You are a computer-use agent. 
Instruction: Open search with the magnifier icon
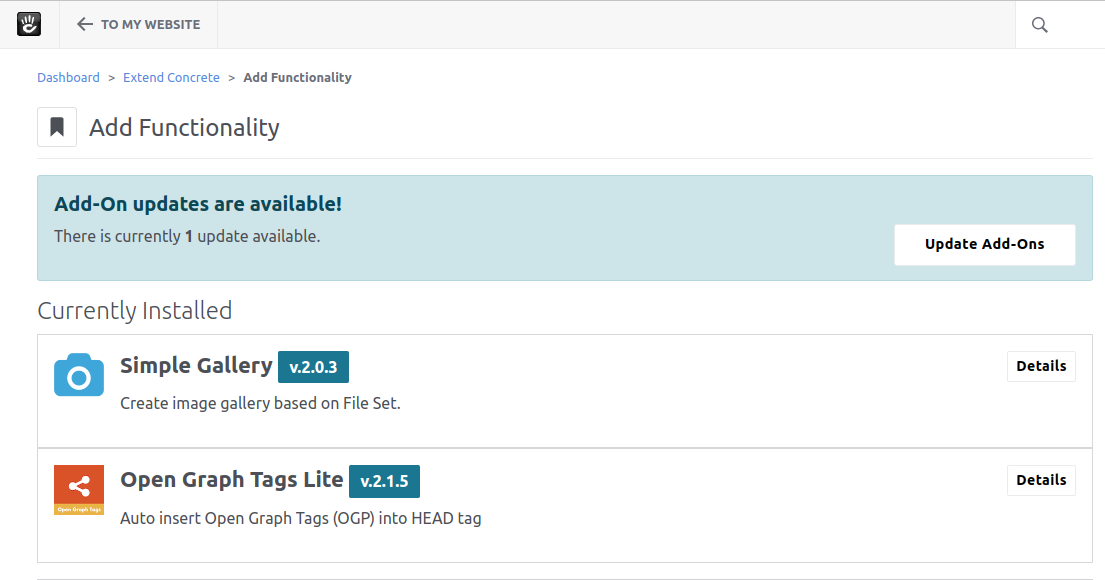(x=1039, y=25)
